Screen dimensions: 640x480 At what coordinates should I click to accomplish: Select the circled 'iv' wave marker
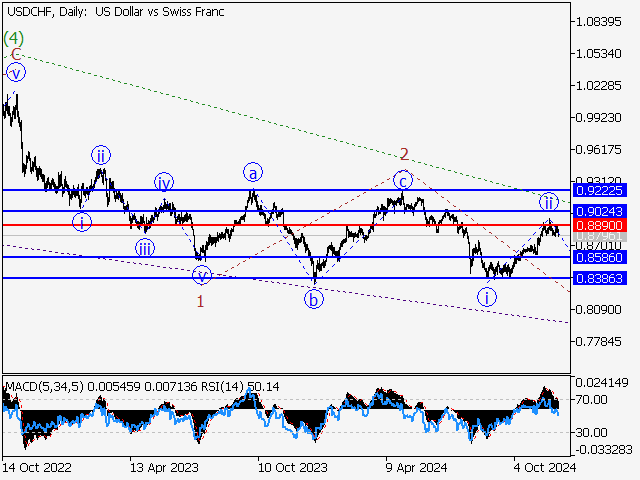(164, 182)
